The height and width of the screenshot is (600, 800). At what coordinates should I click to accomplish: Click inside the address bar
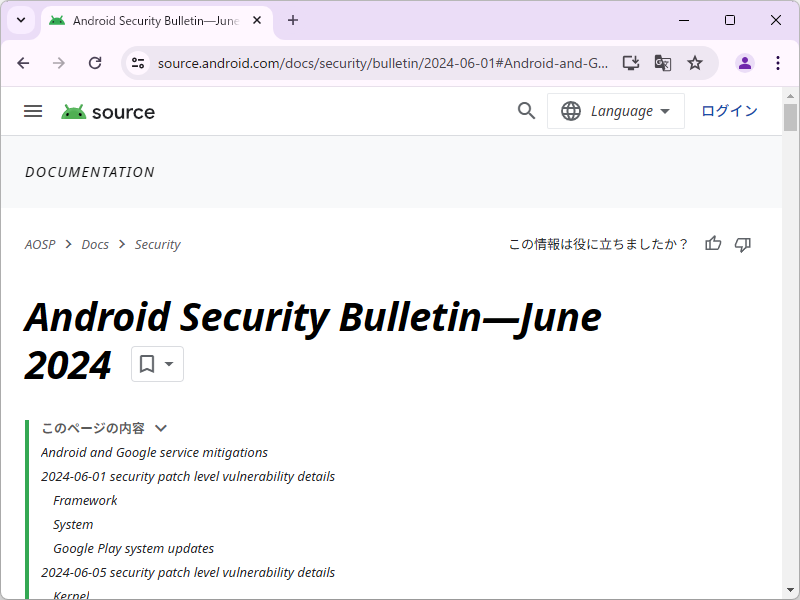pyautogui.click(x=380, y=62)
